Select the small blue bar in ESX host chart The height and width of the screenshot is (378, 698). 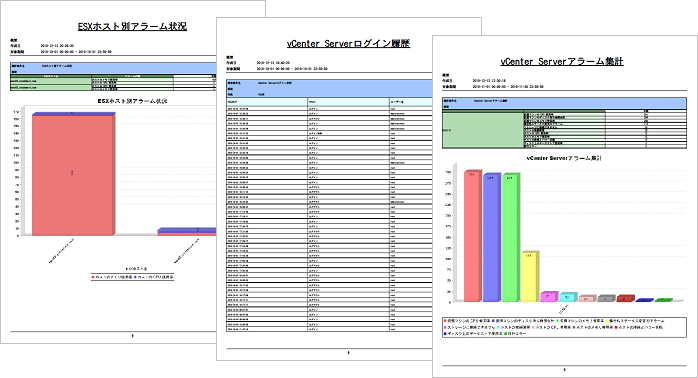pos(187,230)
